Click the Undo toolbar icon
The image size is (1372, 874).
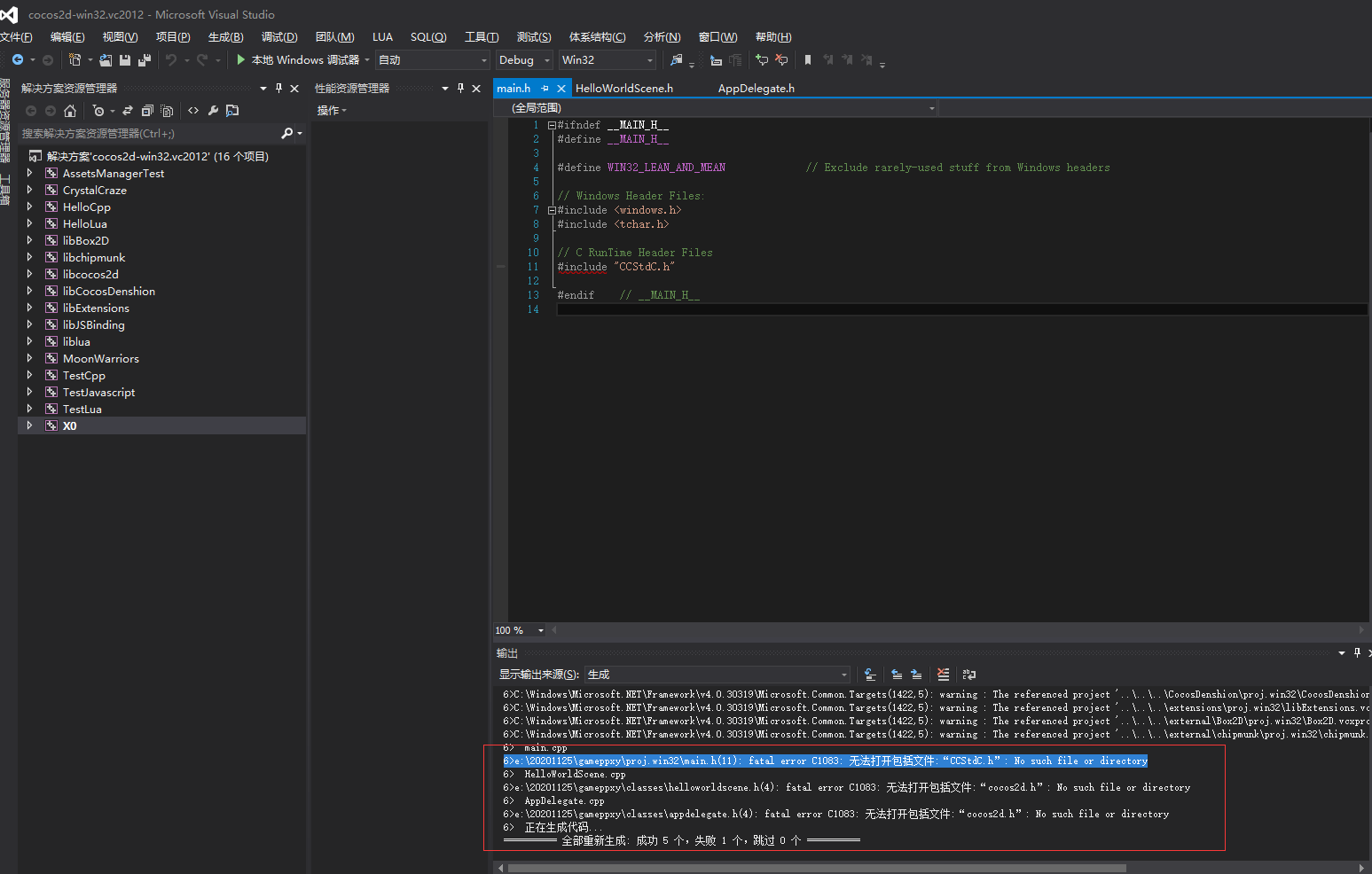click(x=171, y=60)
